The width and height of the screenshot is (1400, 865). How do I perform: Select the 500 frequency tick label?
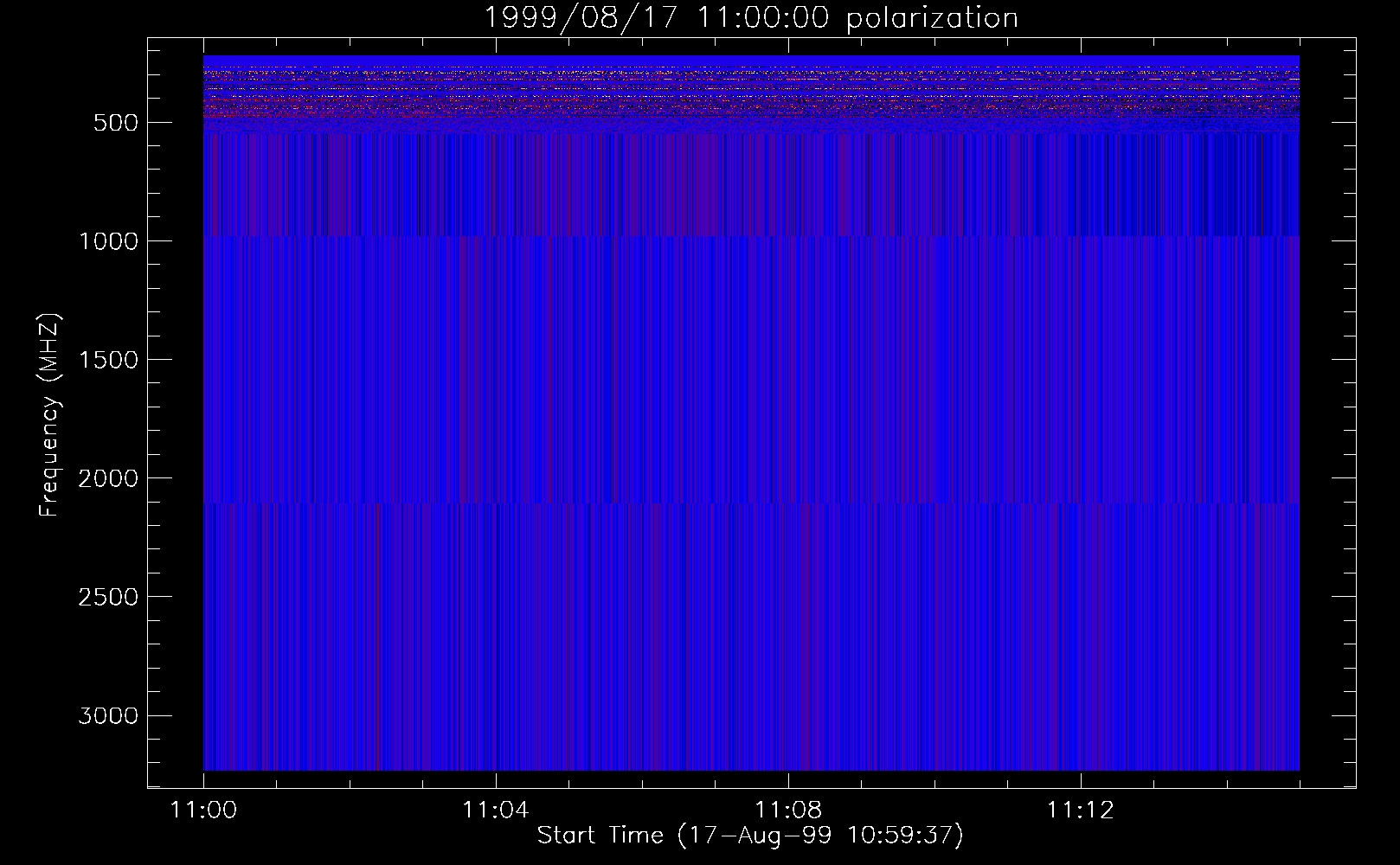[116, 123]
